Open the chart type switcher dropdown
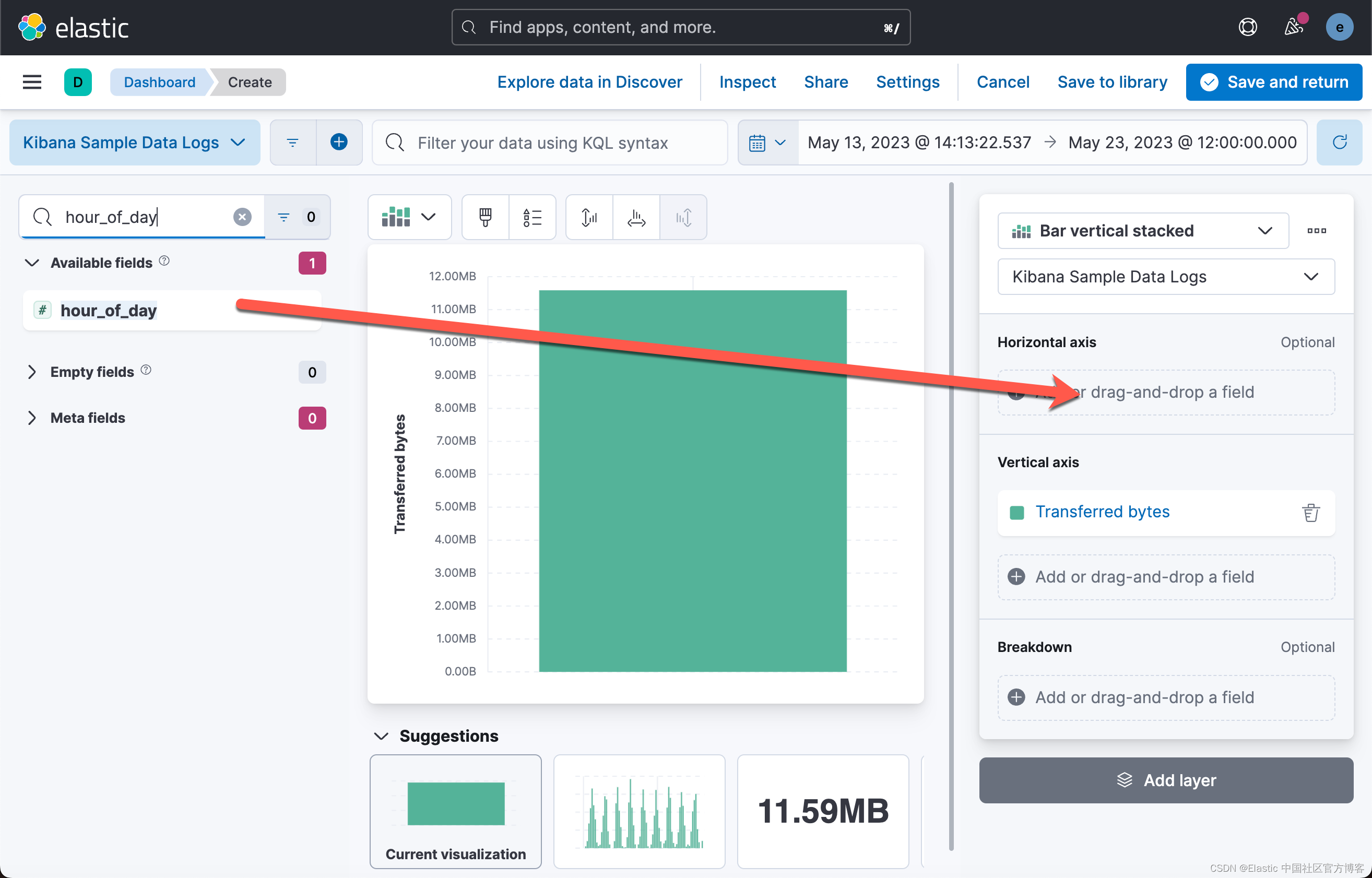 point(409,217)
